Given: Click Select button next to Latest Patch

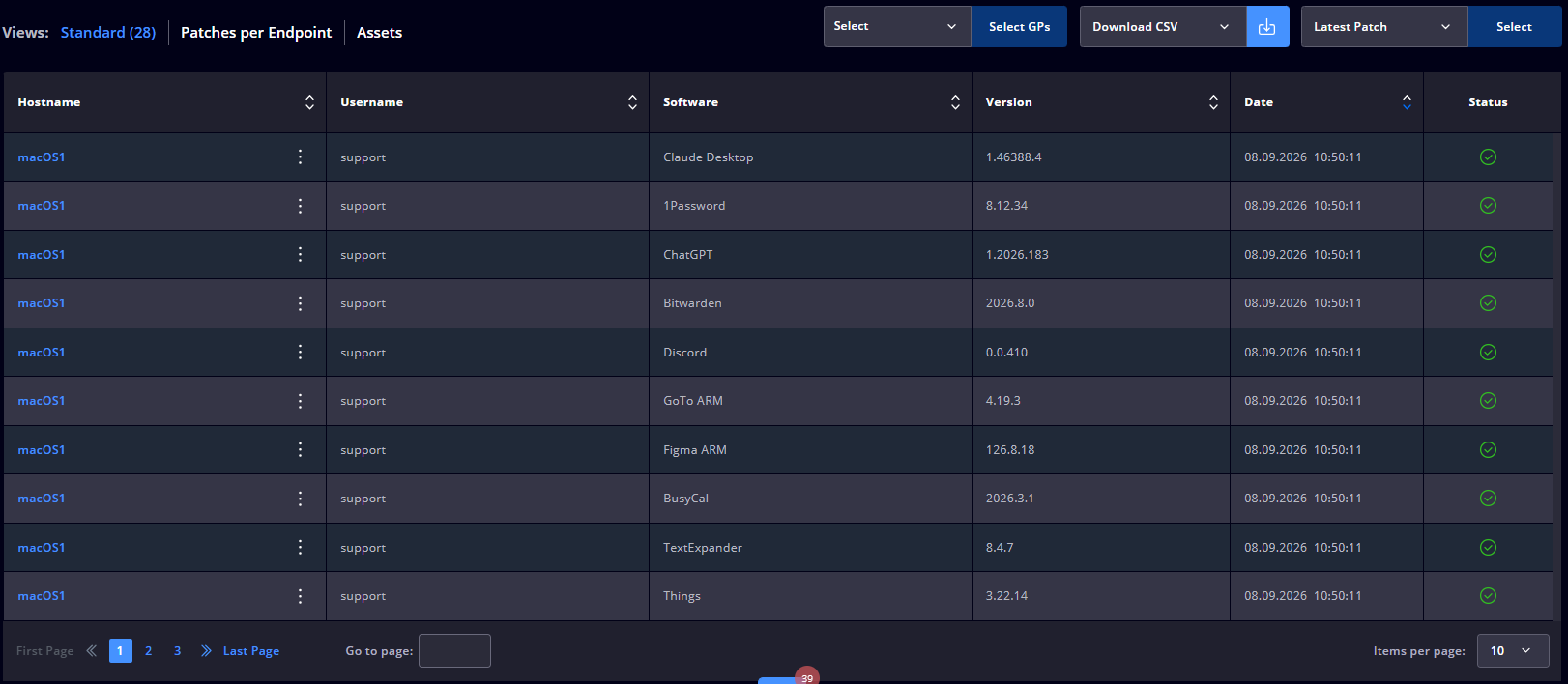Looking at the screenshot, I should point(1514,27).
